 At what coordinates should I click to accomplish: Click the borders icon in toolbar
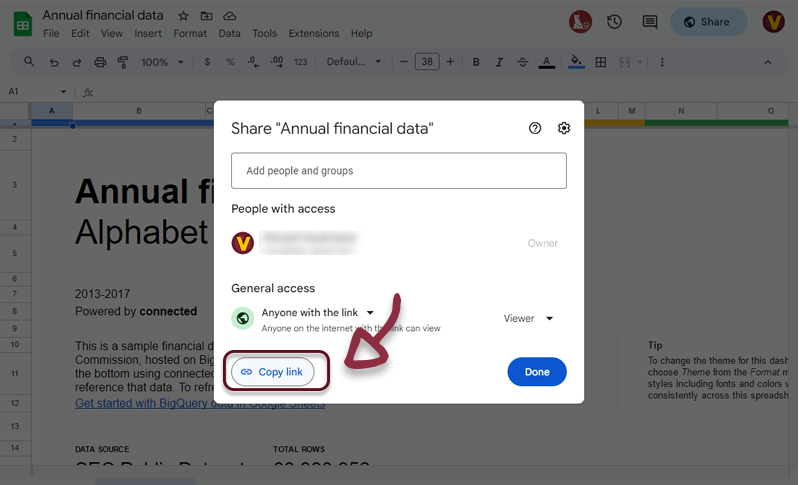pyautogui.click(x=601, y=62)
